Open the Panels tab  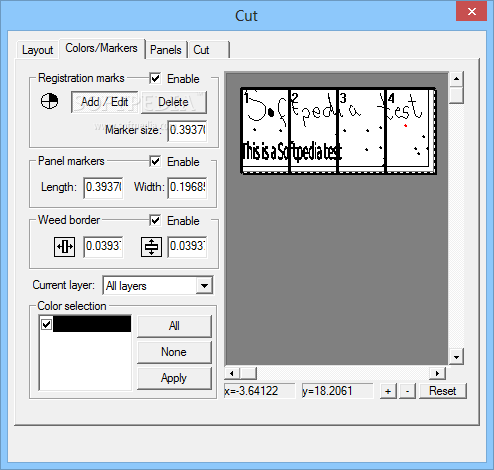166,50
